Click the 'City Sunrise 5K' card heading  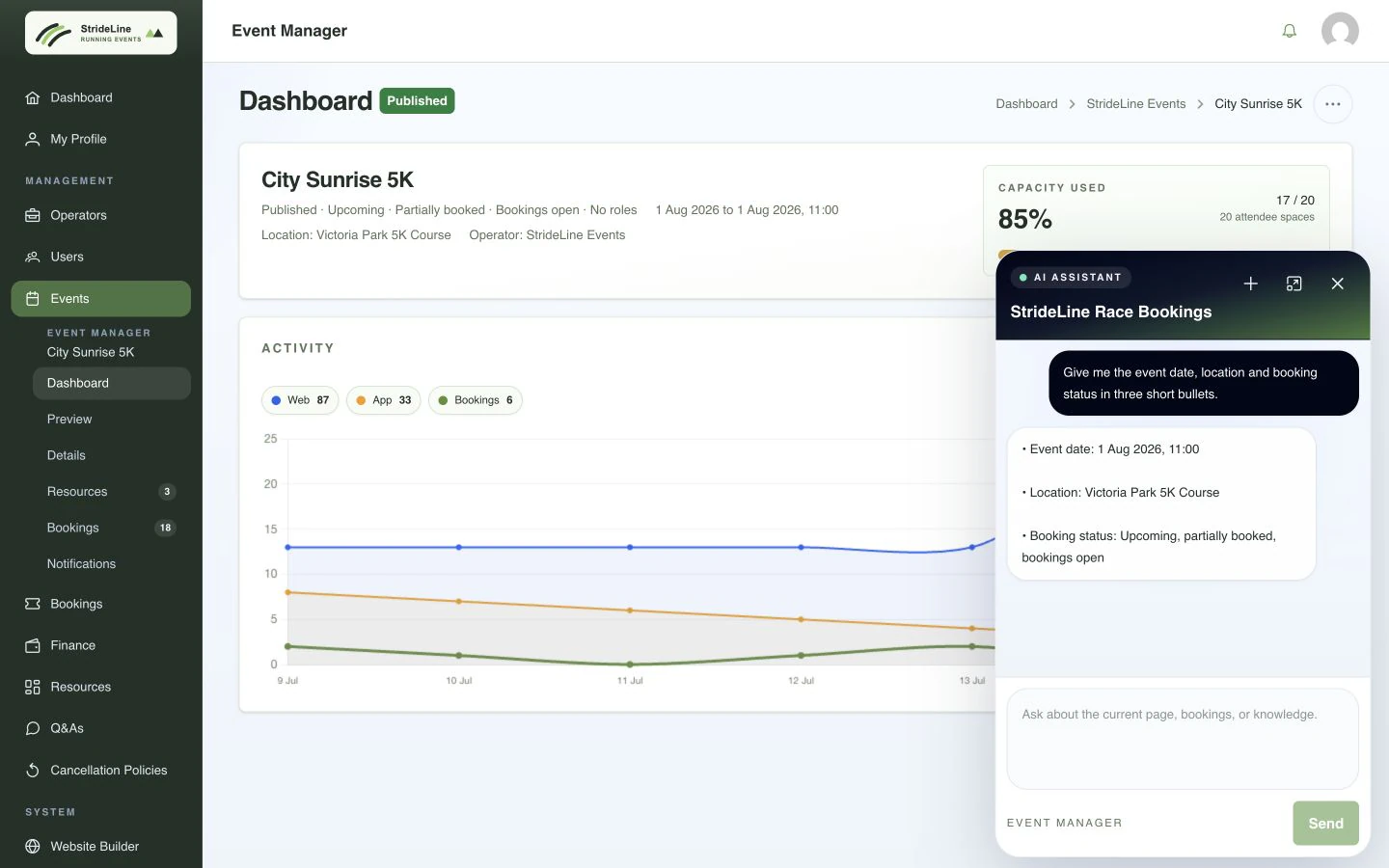tap(338, 180)
